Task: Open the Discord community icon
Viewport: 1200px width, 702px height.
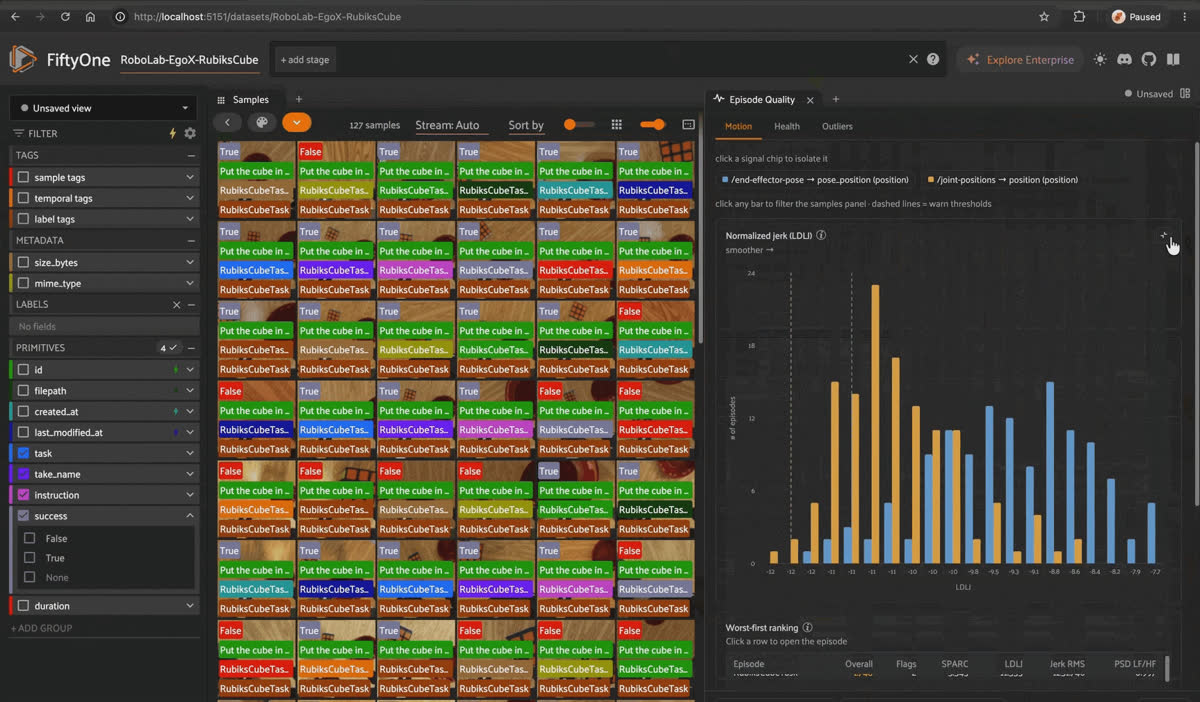Action: [1125, 59]
